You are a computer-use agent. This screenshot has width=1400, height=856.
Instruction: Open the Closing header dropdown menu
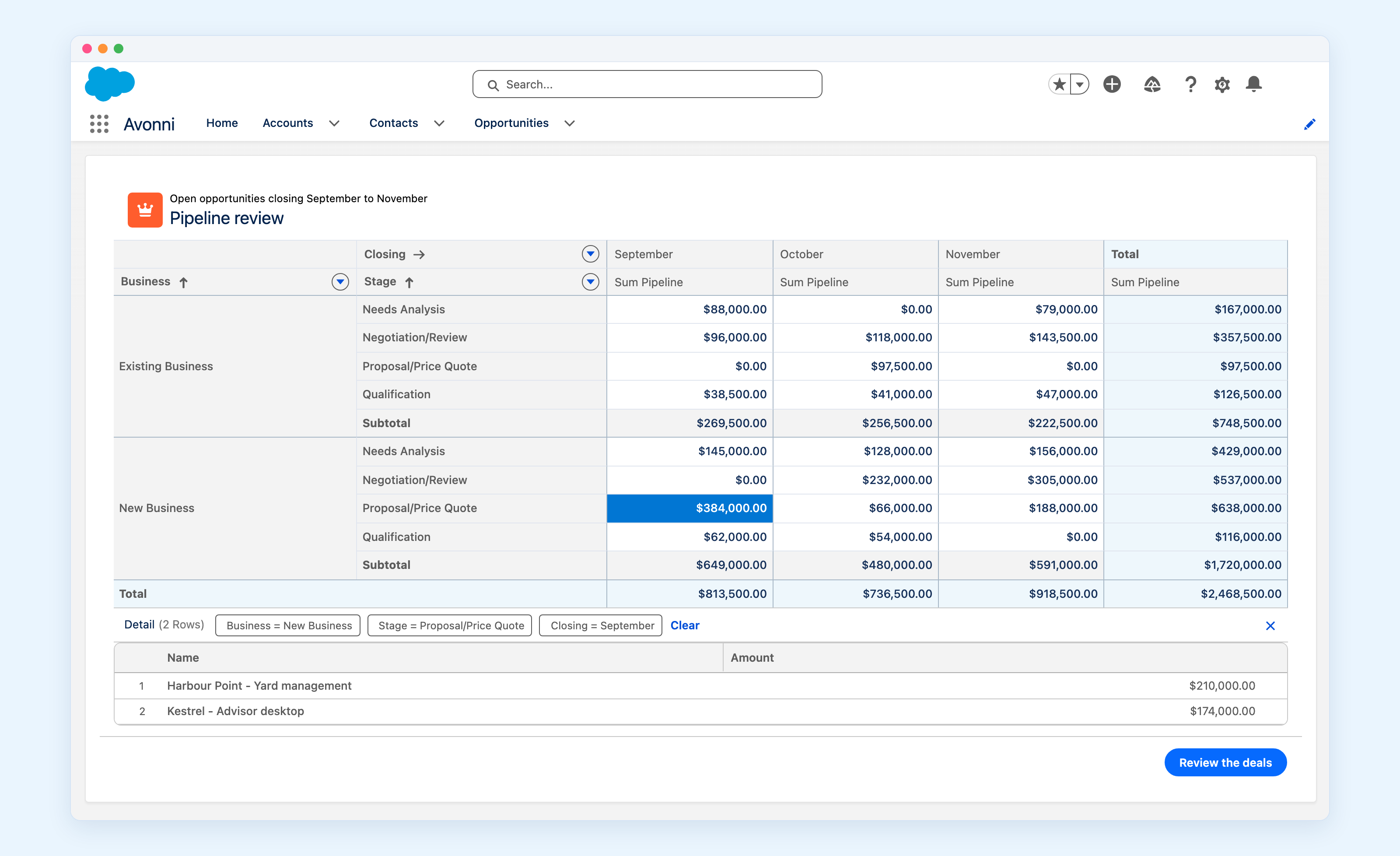(x=590, y=253)
